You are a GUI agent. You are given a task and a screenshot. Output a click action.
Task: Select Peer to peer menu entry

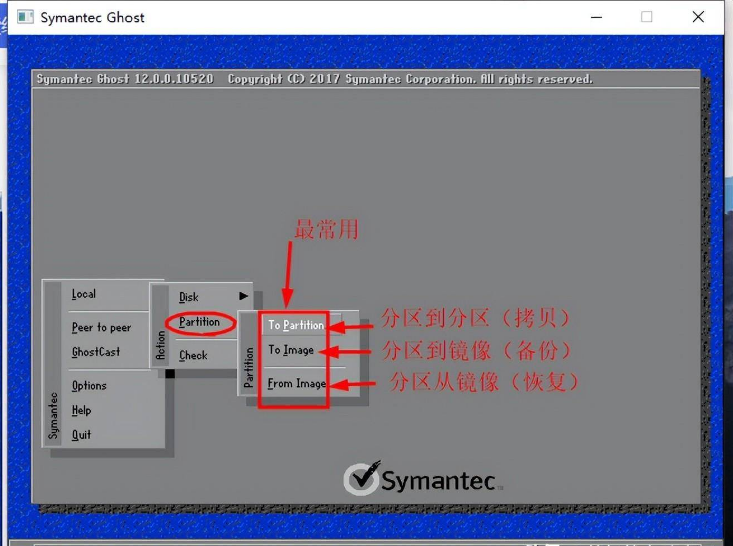point(101,328)
